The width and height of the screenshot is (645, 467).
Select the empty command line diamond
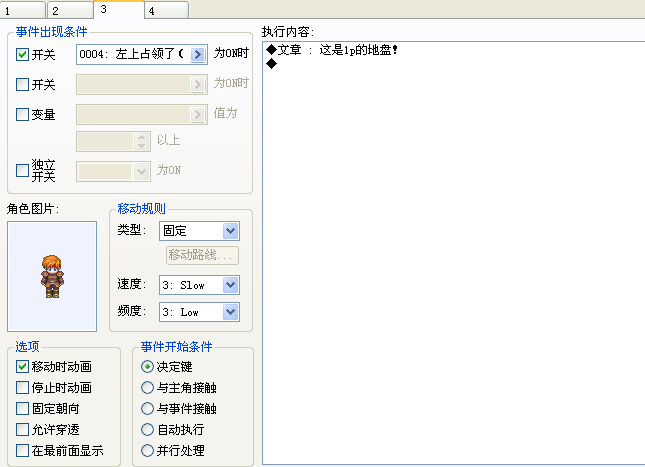click(271, 63)
